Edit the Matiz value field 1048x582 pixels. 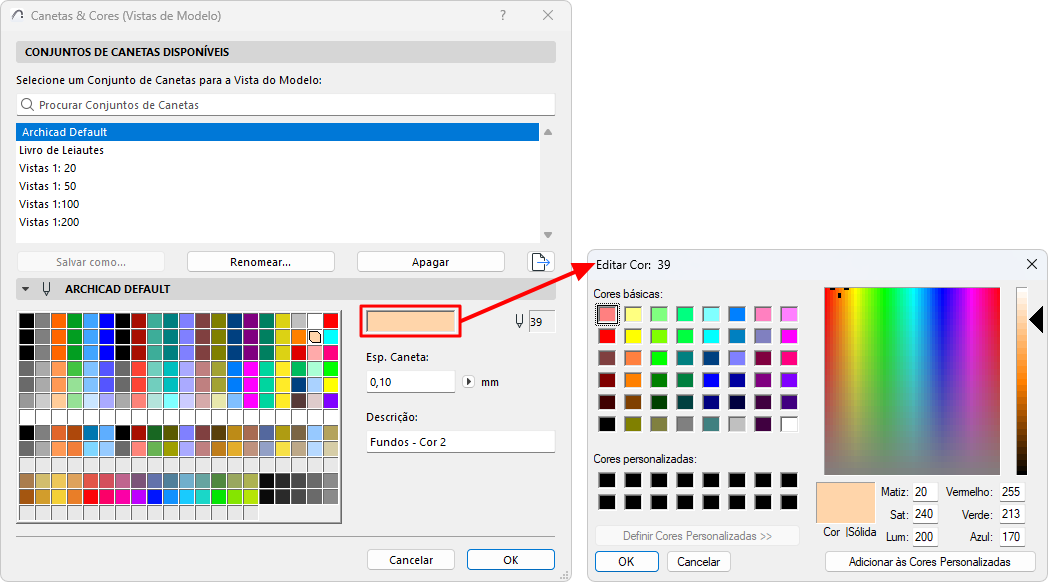click(x=924, y=492)
